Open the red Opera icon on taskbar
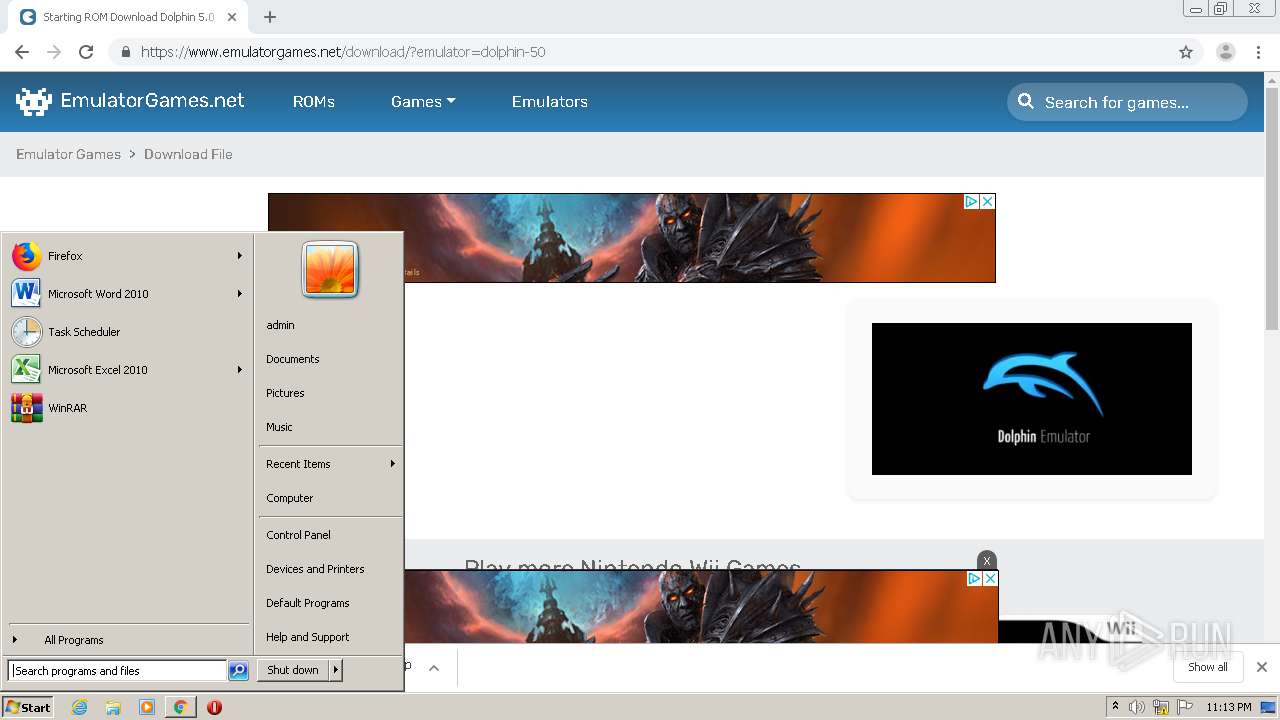Viewport: 1280px width, 720px height. pos(214,707)
